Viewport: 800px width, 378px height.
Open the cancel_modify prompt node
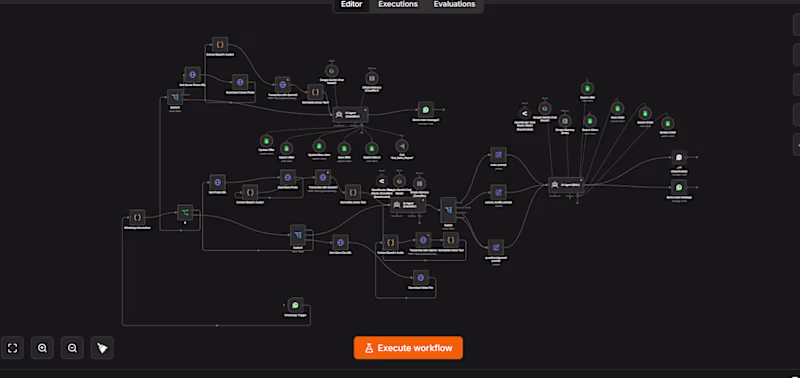498,192
